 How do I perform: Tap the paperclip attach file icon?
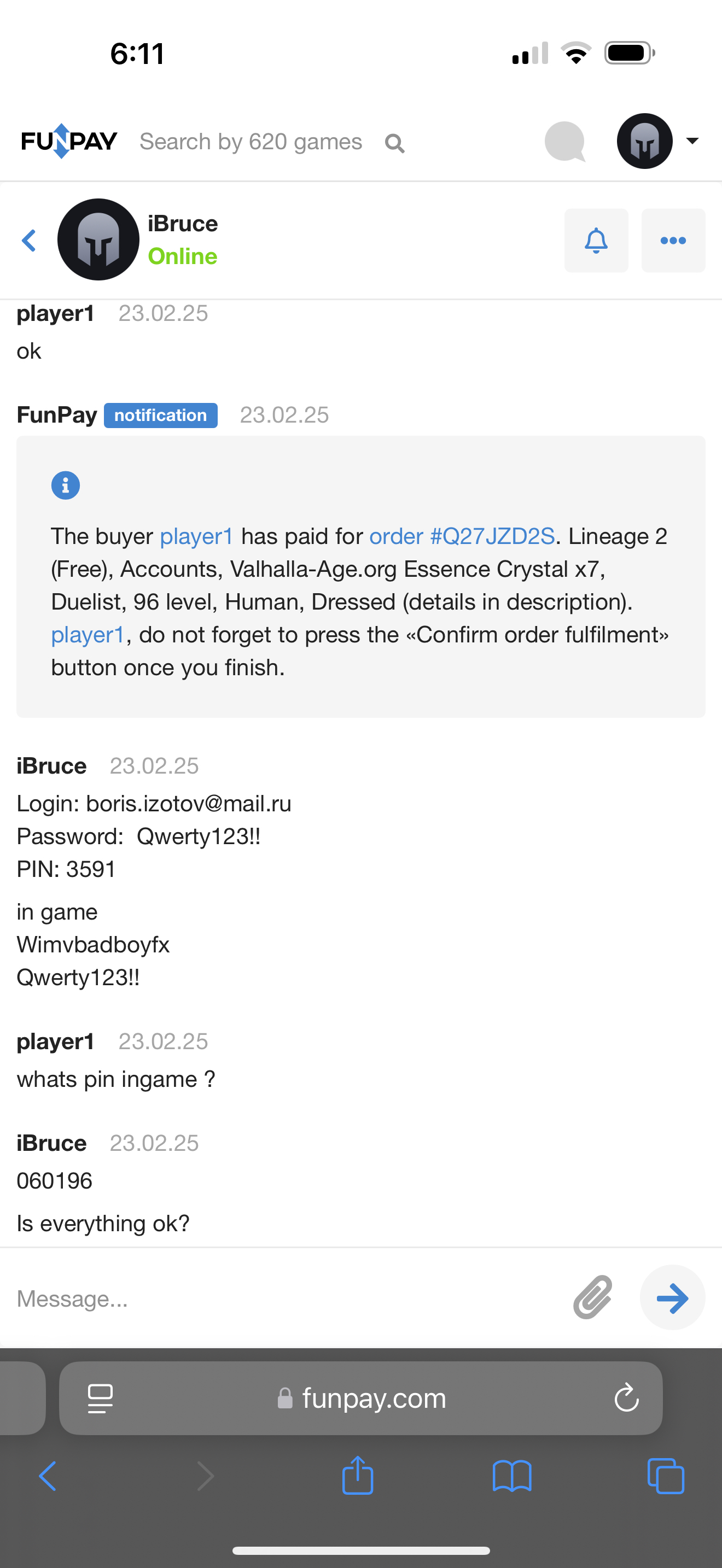[592, 1297]
